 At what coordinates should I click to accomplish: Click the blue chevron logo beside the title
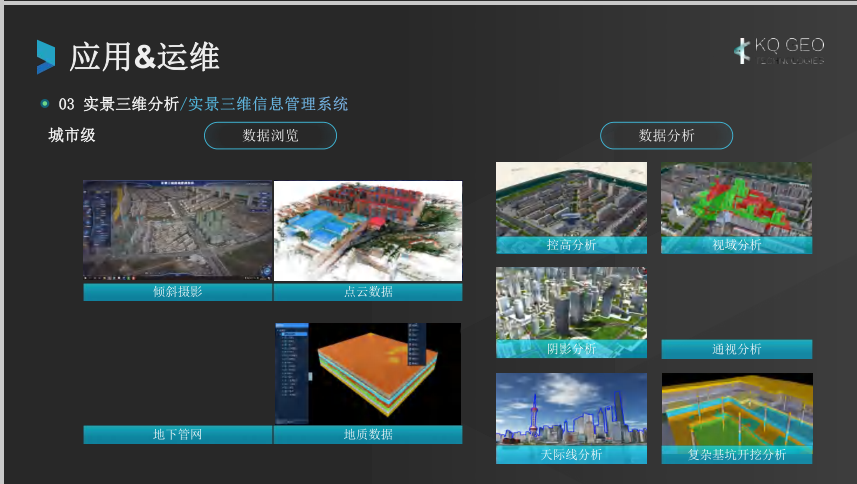(x=45, y=57)
